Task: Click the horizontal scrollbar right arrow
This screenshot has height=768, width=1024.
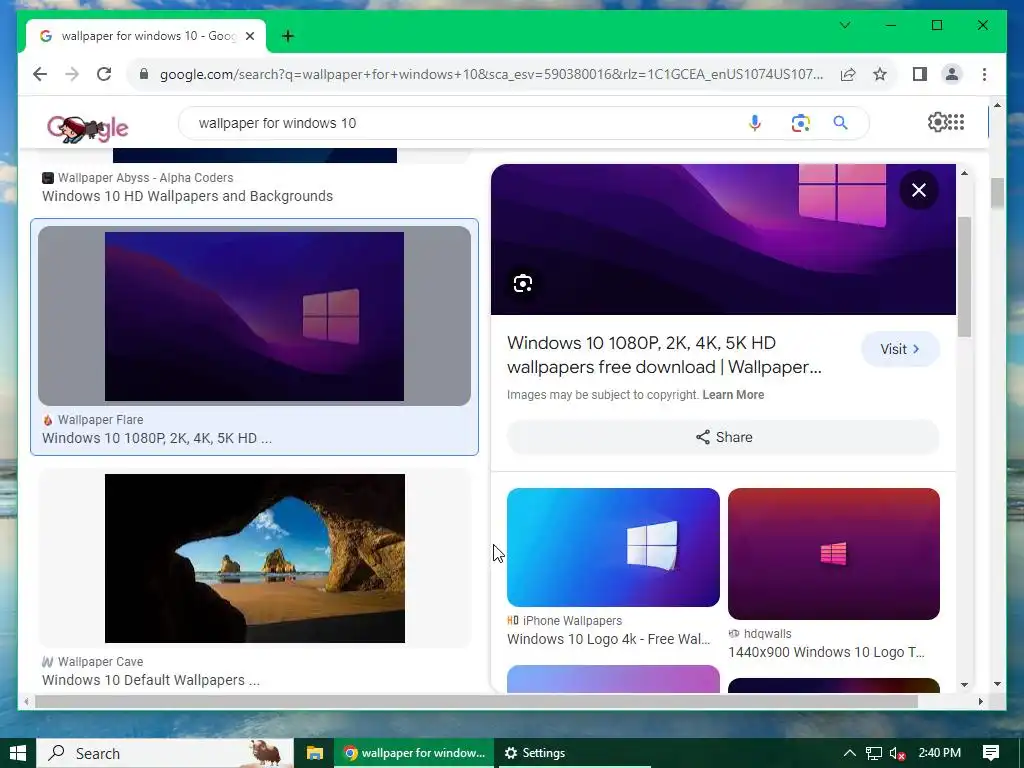Action: (980, 701)
